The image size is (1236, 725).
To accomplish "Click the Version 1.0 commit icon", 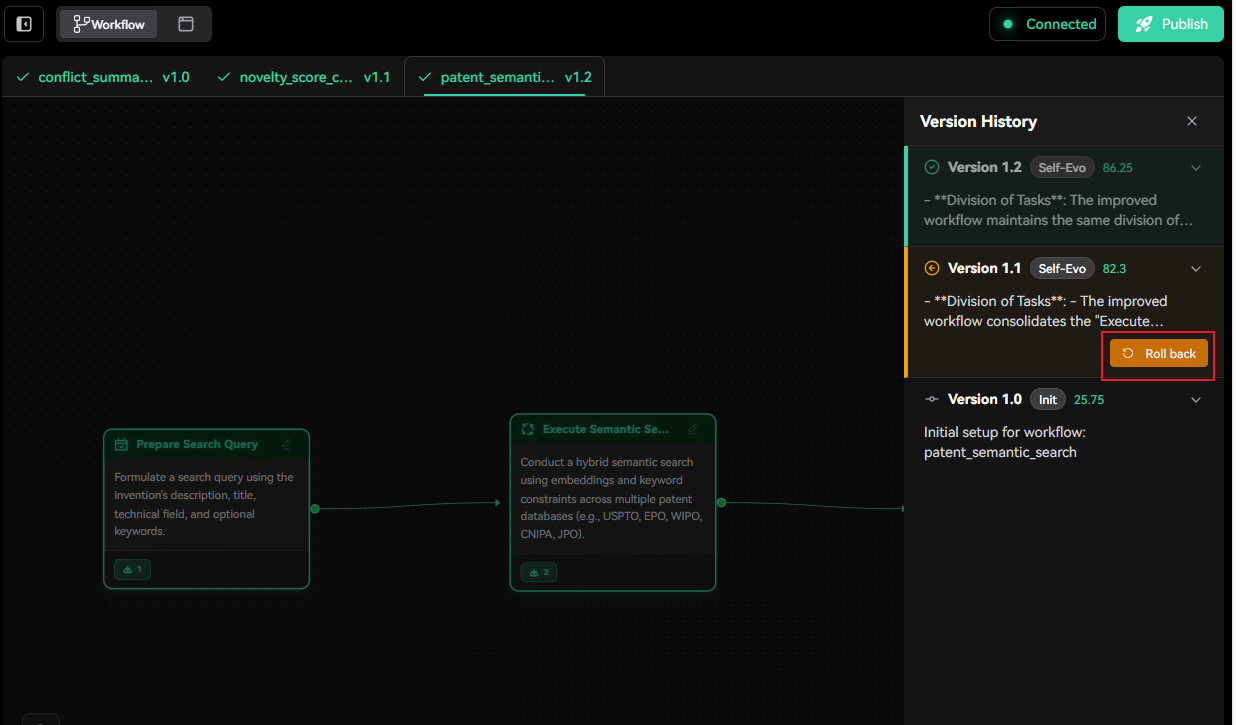I will (x=932, y=399).
